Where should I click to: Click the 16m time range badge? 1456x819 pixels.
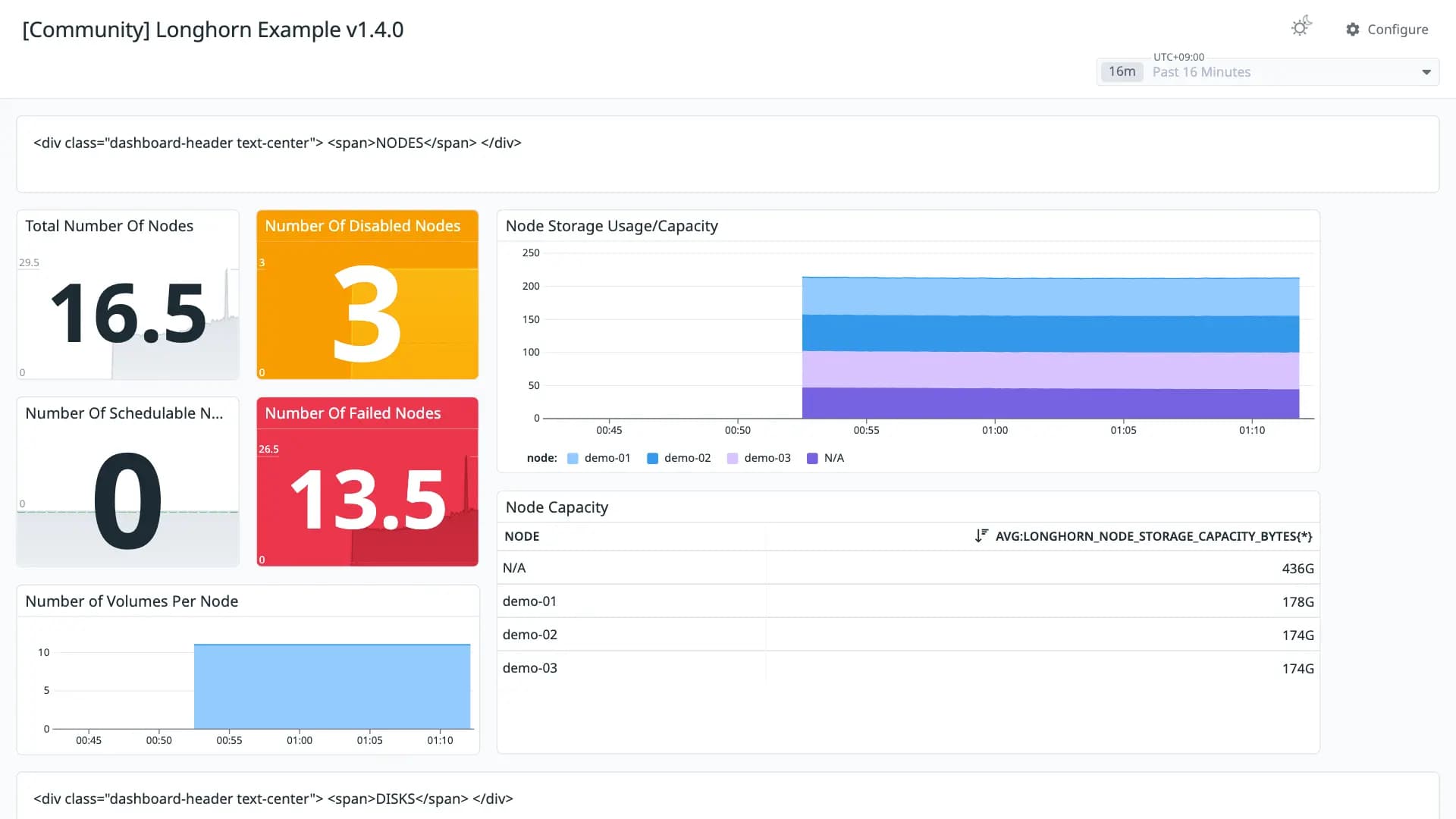[1122, 71]
